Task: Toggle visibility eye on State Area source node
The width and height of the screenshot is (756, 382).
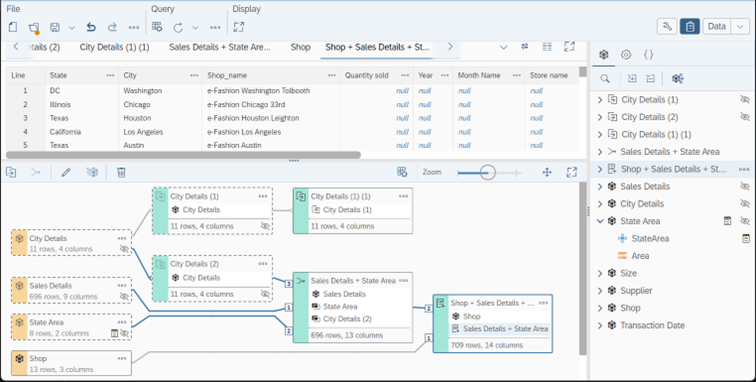Action: 124,333
